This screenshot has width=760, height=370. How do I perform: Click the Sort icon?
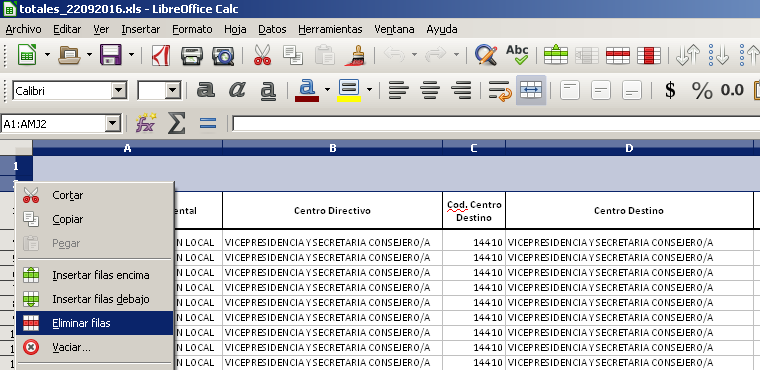[687, 55]
